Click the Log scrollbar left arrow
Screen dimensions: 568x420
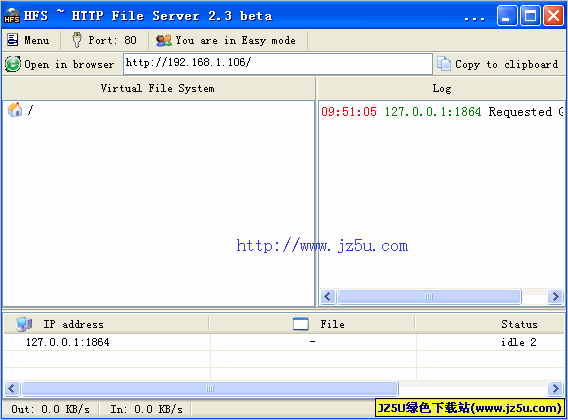coord(328,297)
